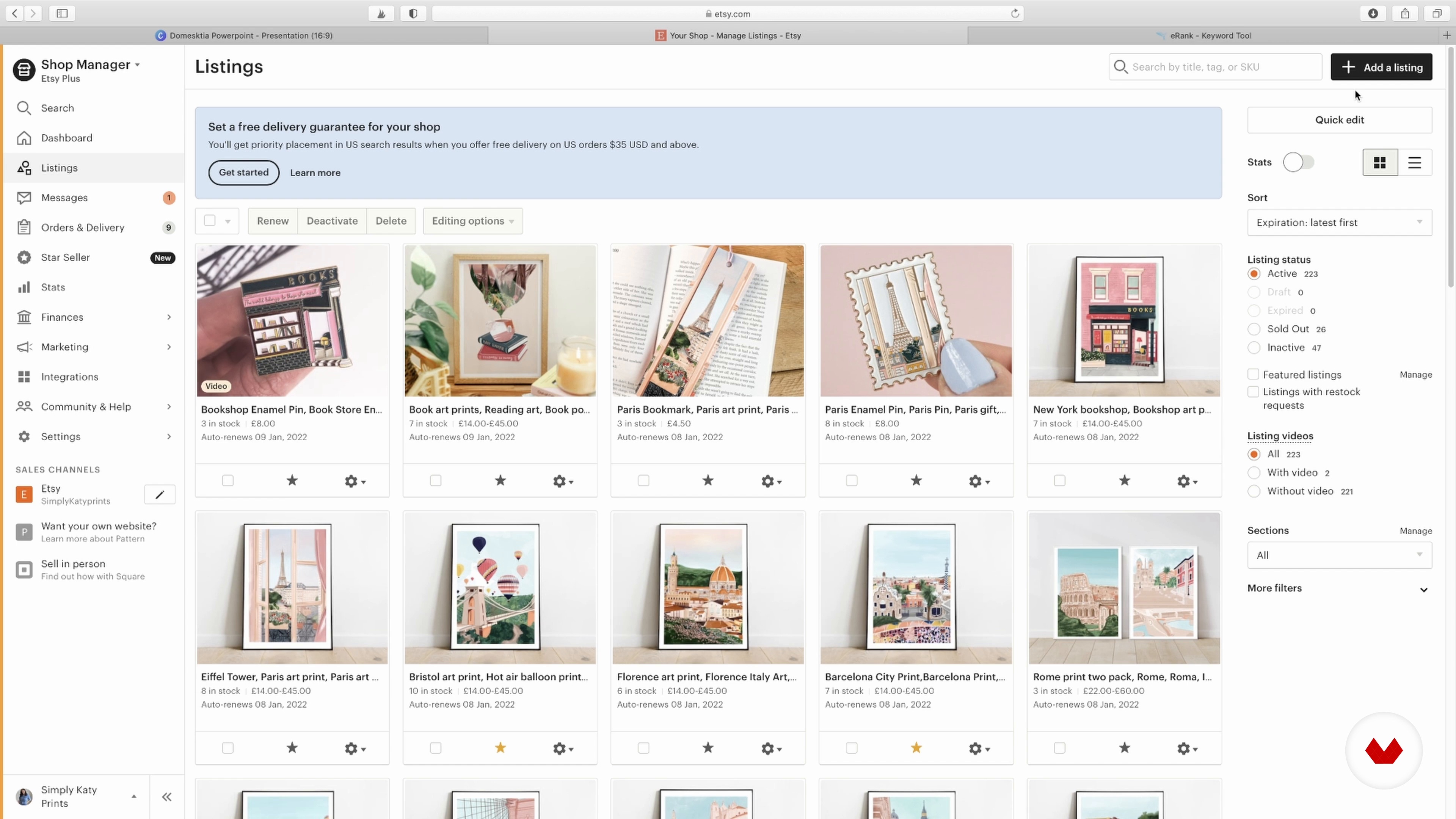Open select-all checkbox dropdown arrow
This screenshot has height=819, width=1456.
tap(228, 221)
